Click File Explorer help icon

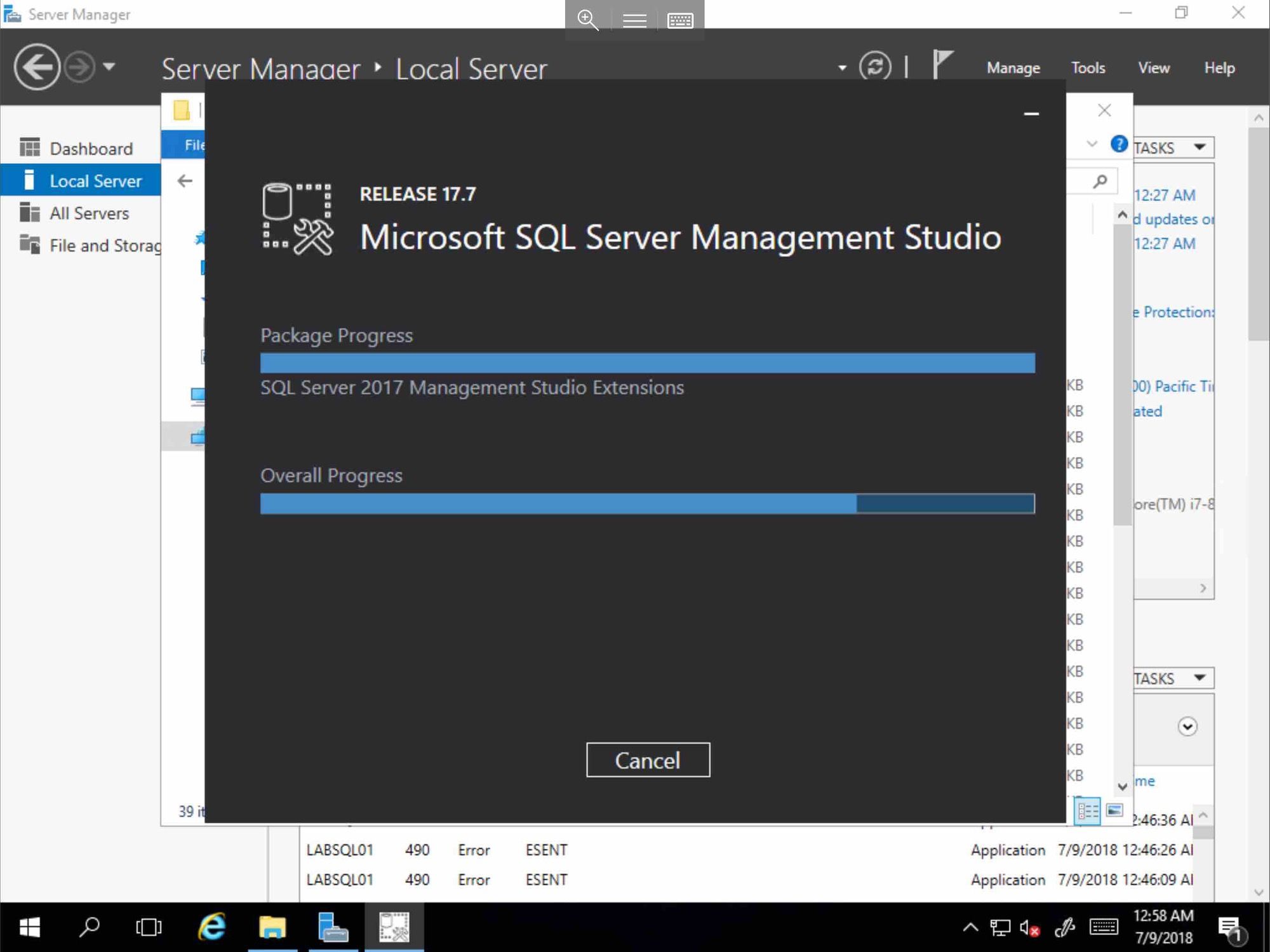click(x=1119, y=144)
